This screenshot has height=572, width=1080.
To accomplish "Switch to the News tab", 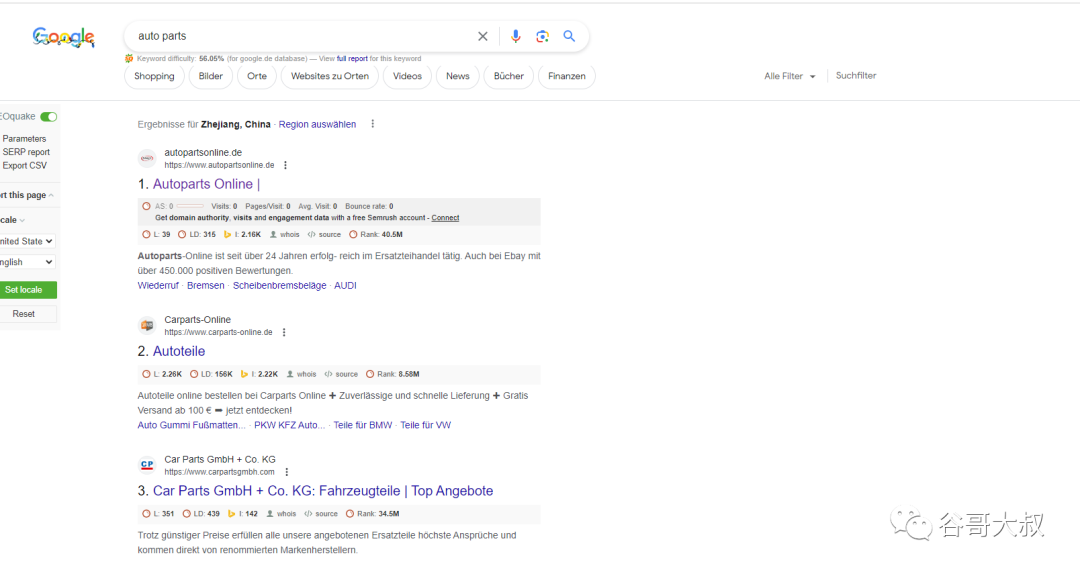I will point(457,76).
